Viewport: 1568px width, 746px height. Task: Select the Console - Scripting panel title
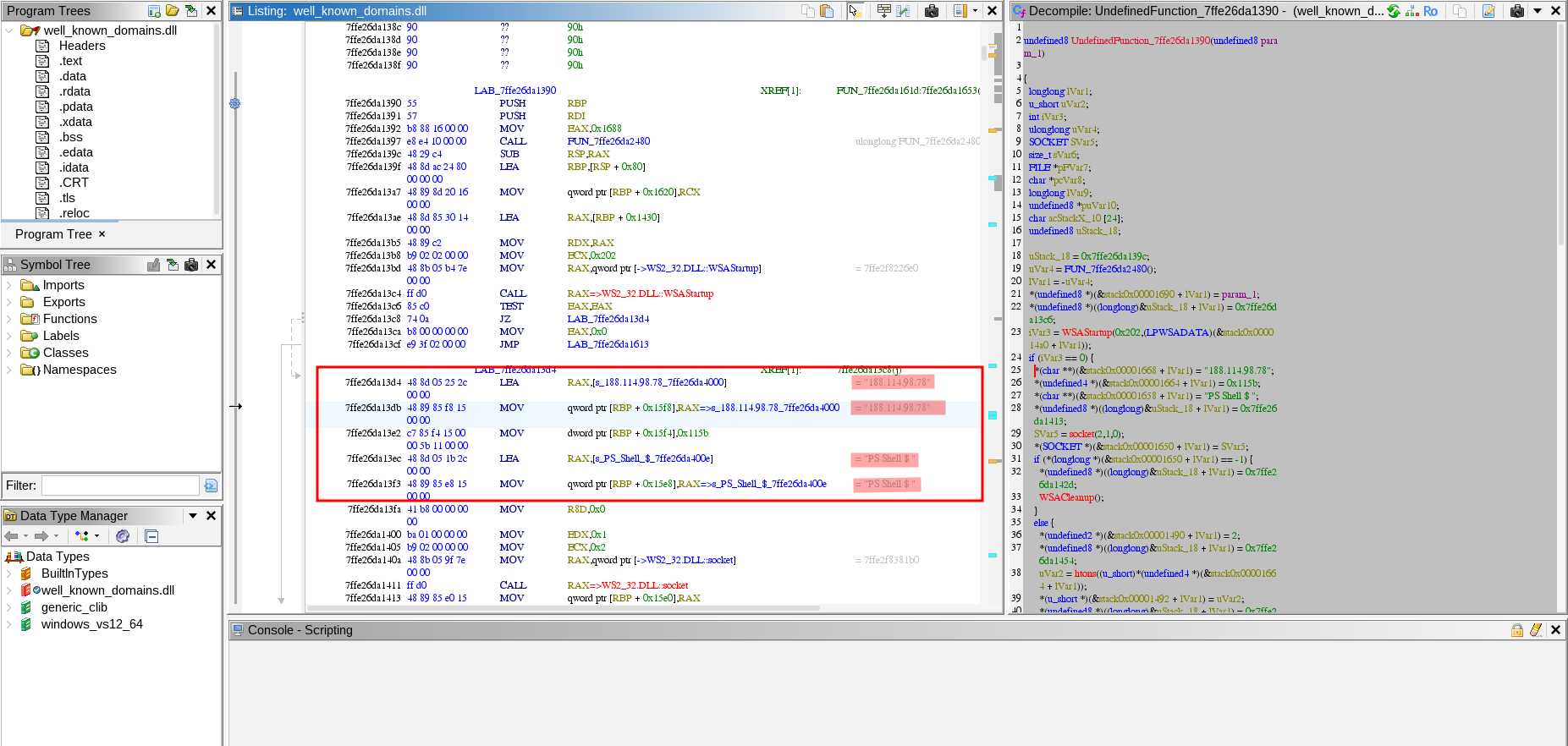300,630
